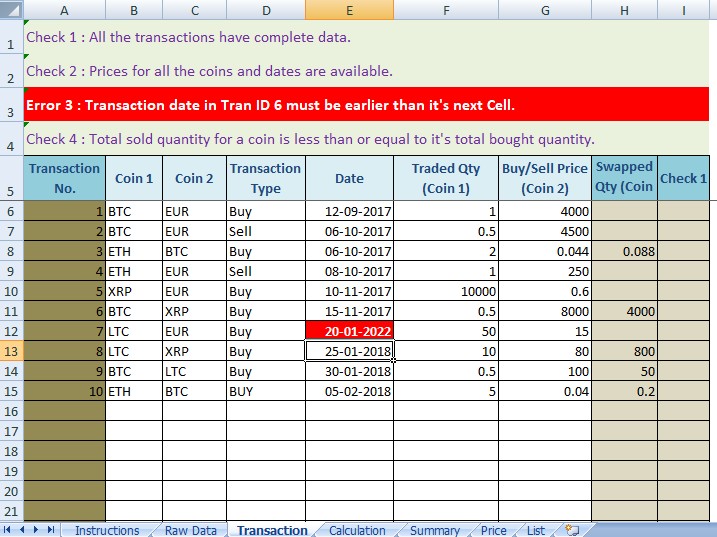
Task: Click the uppercase BUY cell in row 15
Action: coord(266,391)
